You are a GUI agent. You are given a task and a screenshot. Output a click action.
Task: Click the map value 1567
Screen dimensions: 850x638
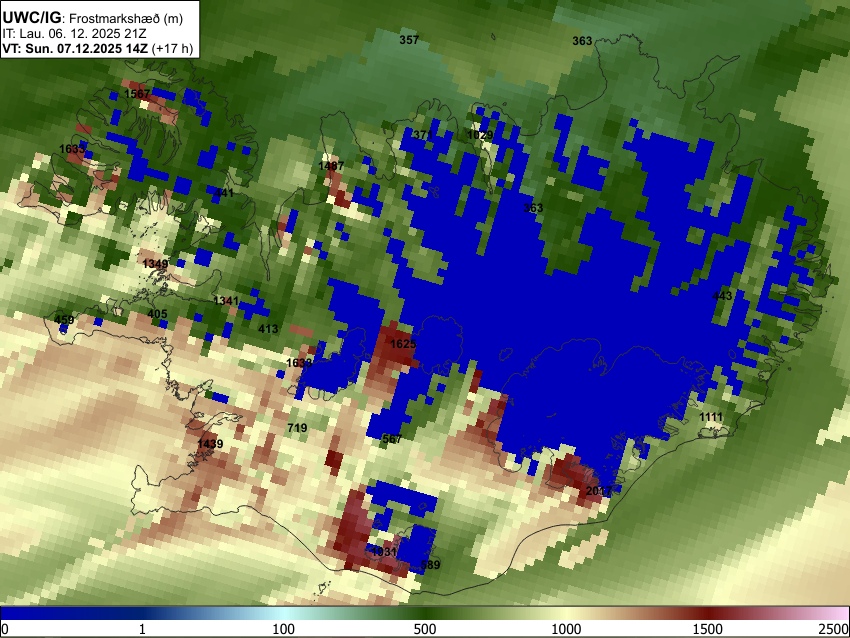(137, 94)
